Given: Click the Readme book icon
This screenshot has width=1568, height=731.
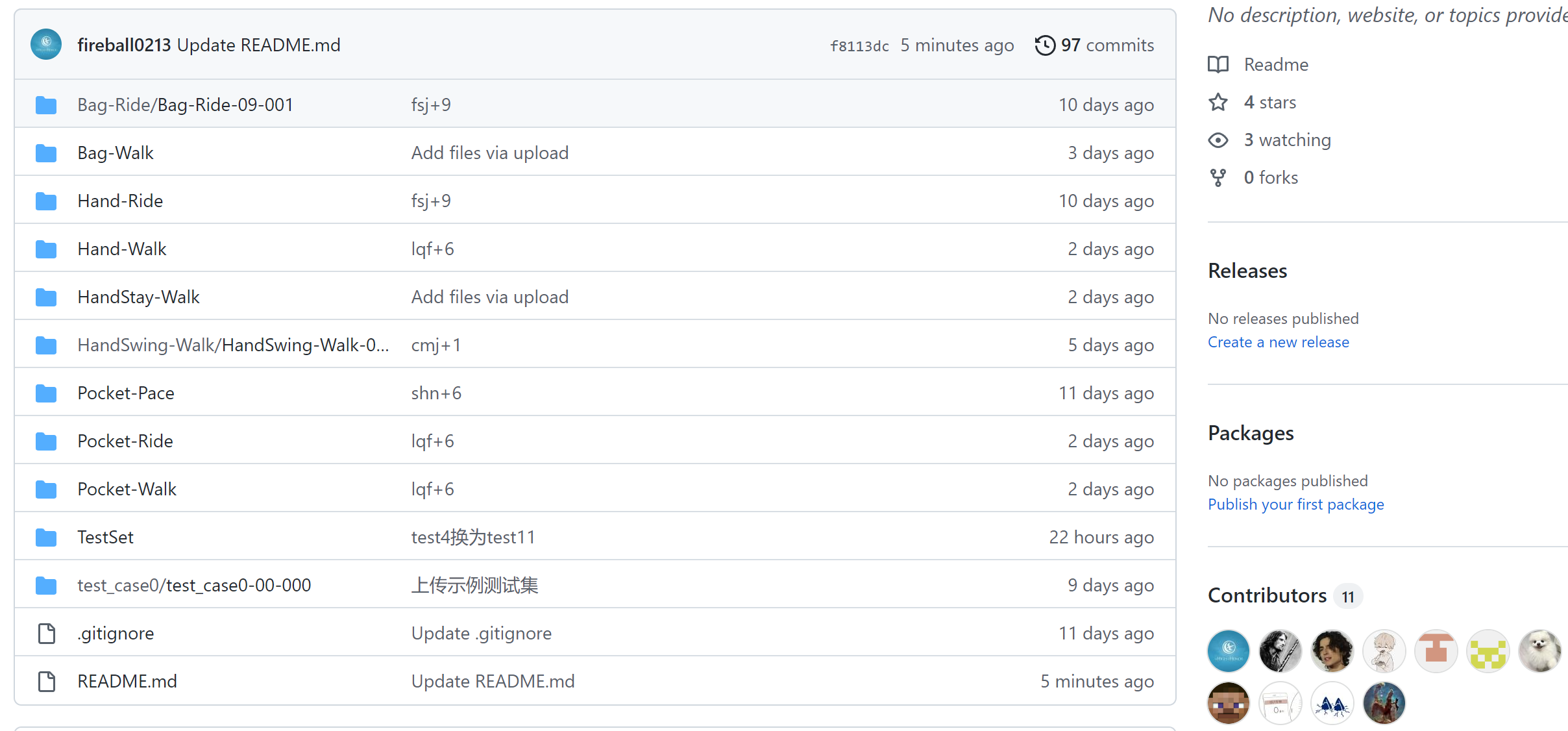Looking at the screenshot, I should click(x=1218, y=64).
